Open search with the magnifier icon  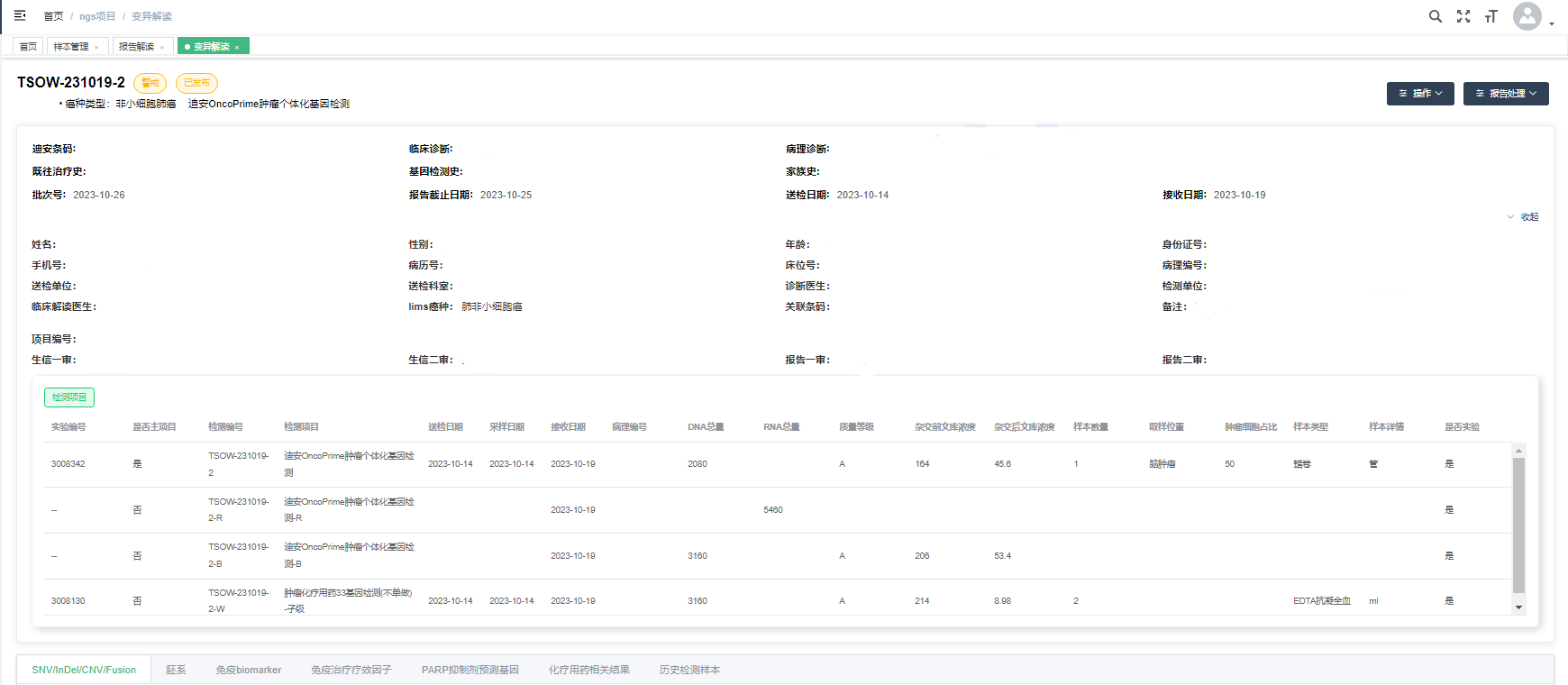[x=1436, y=16]
